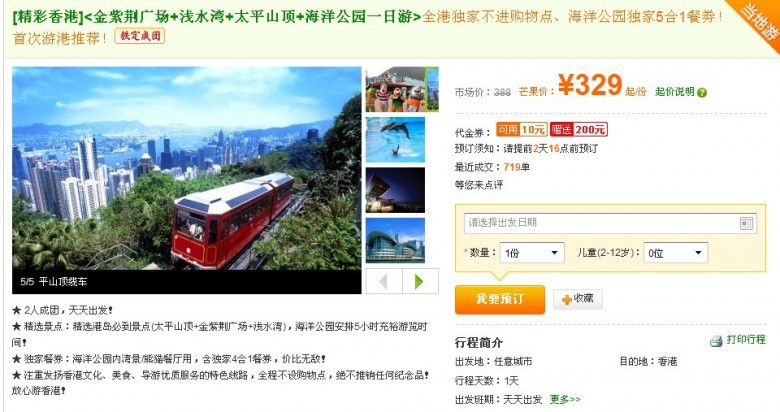Open the 儿童(2-12岁) count dropdown
Image resolution: width=780 pixels, height=412 pixels.
point(676,253)
